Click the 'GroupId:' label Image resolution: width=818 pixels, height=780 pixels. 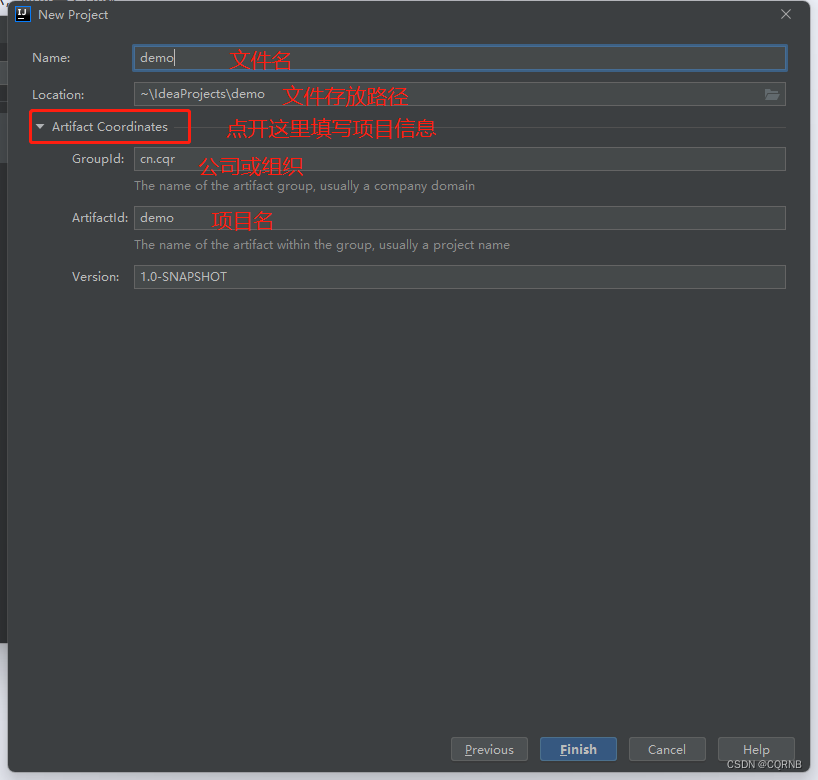[x=98, y=159]
